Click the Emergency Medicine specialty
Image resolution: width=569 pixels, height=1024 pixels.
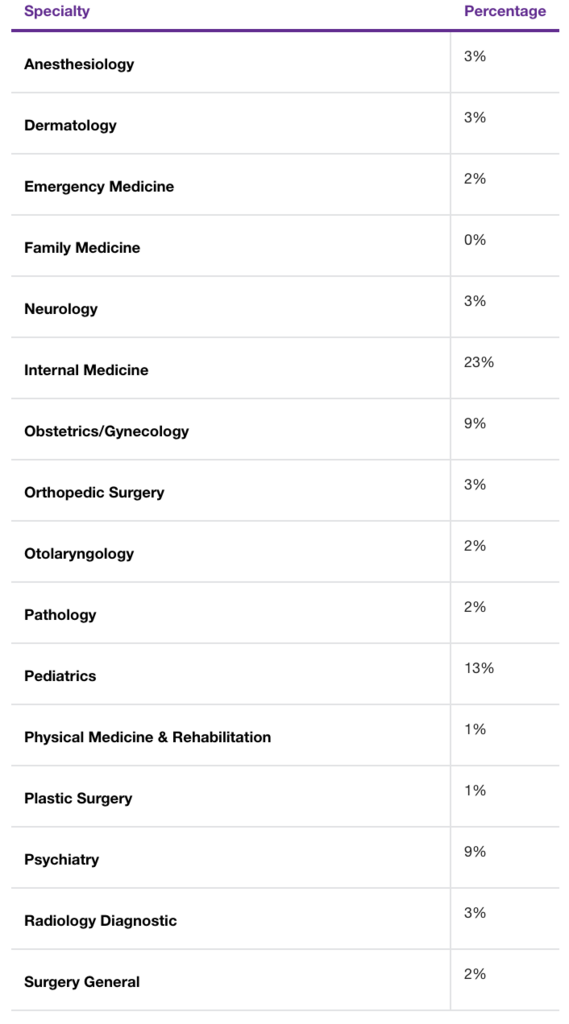pyautogui.click(x=99, y=187)
